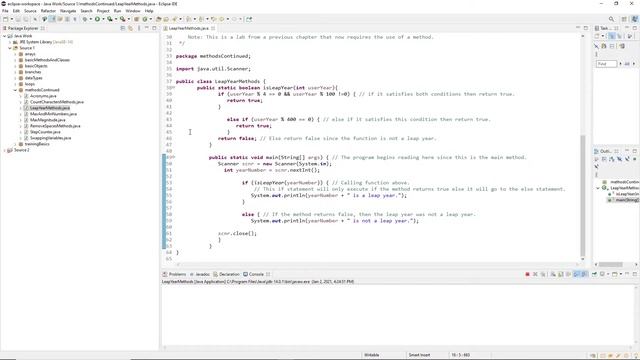
Task: Click in the Task List Find field
Action: [606, 64]
